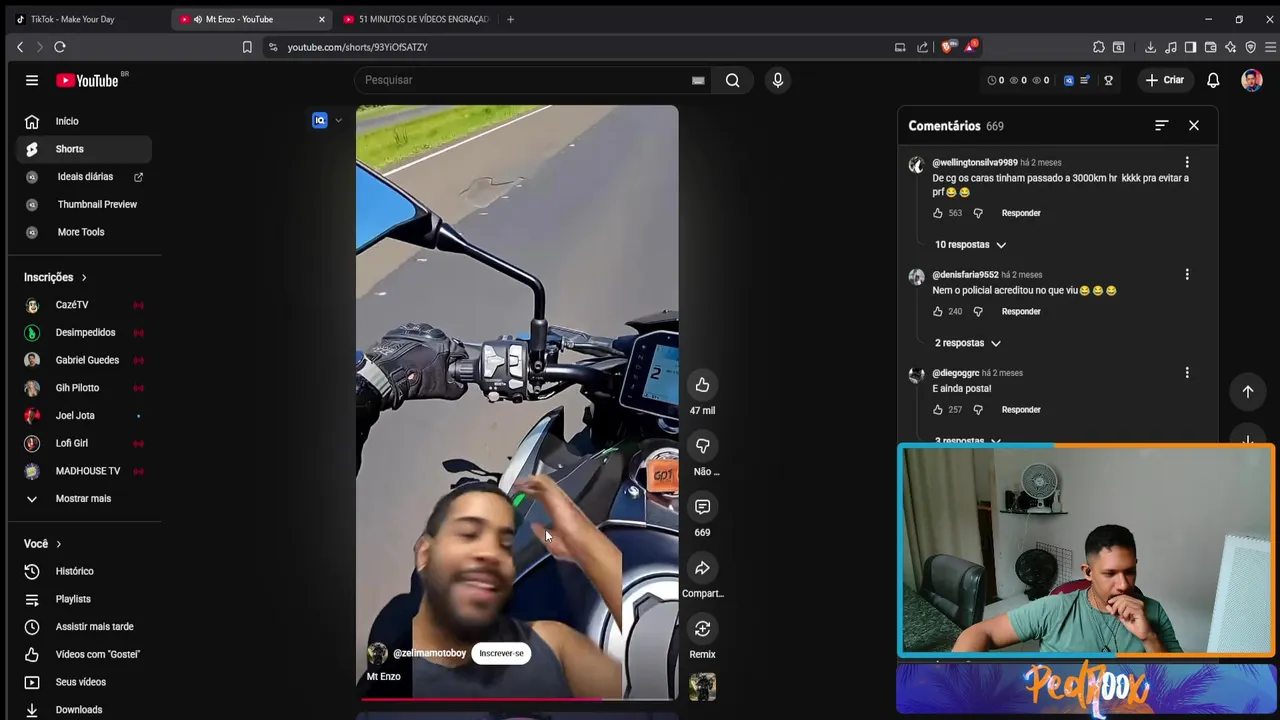Go back in browser history
This screenshot has height=720, width=1280.
(20, 47)
